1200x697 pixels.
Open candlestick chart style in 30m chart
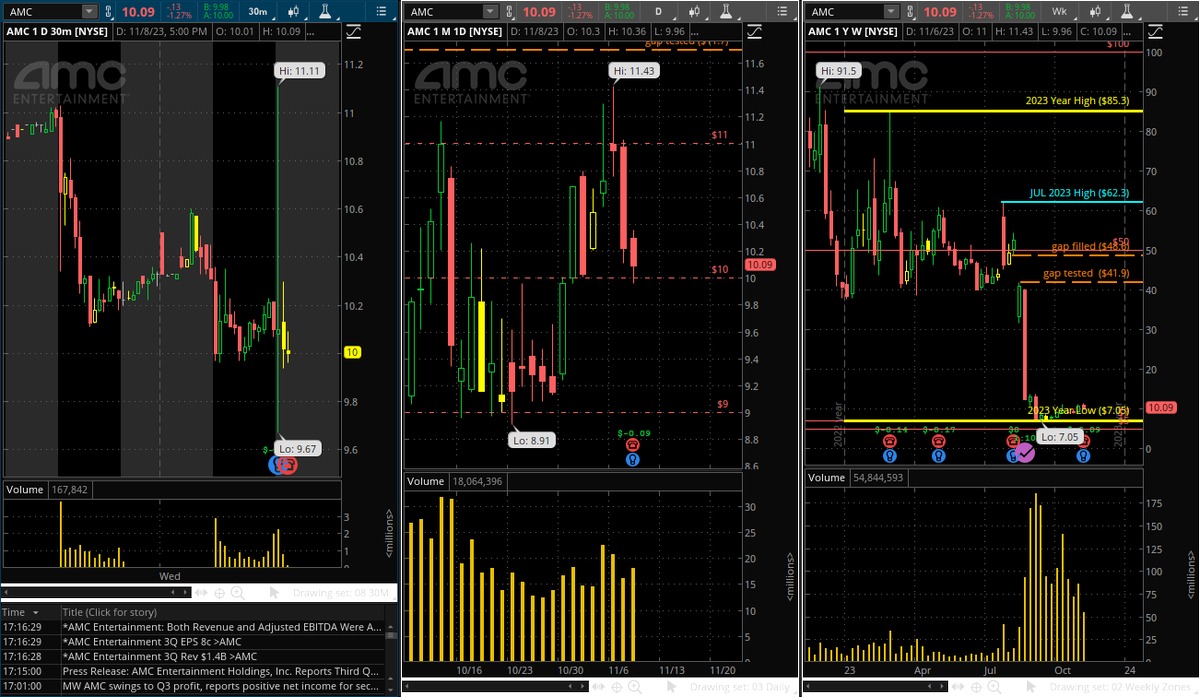(293, 11)
